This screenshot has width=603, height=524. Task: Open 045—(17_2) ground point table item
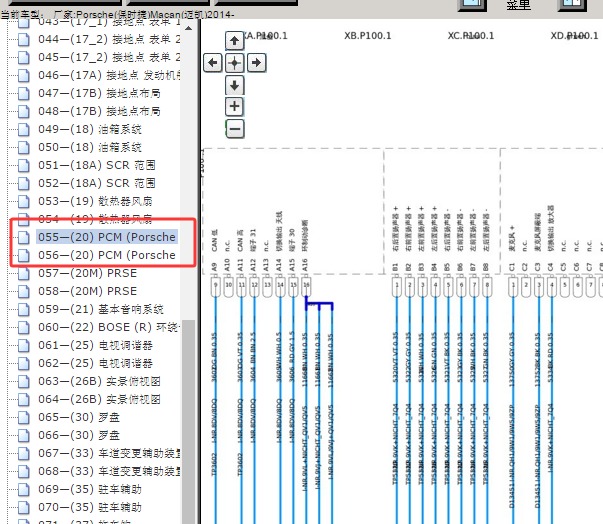click(x=109, y=57)
